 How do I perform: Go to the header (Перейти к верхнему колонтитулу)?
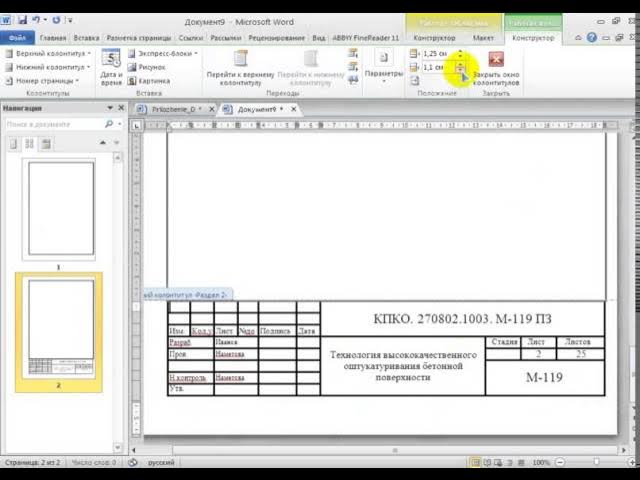point(240,67)
